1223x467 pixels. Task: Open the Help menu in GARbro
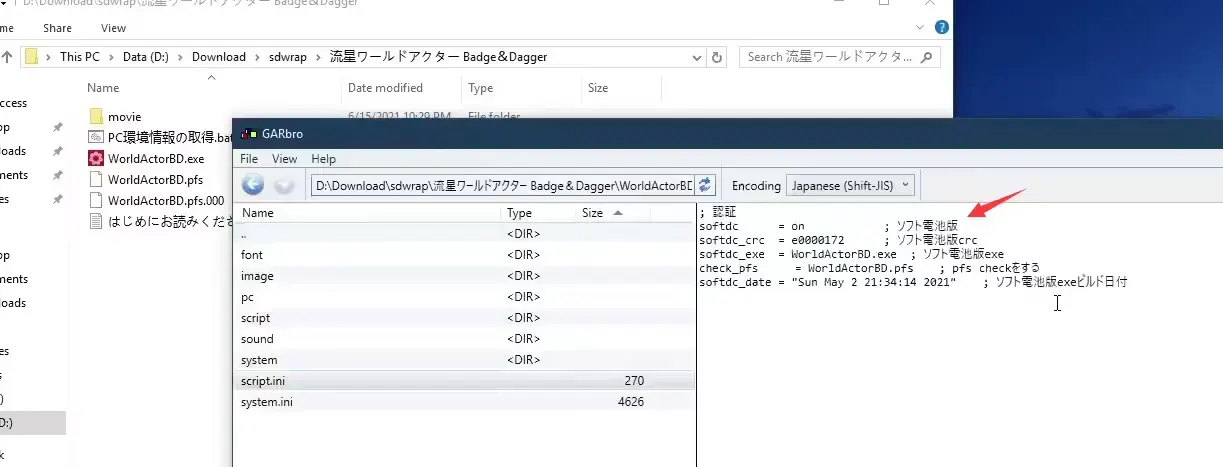[323, 159]
